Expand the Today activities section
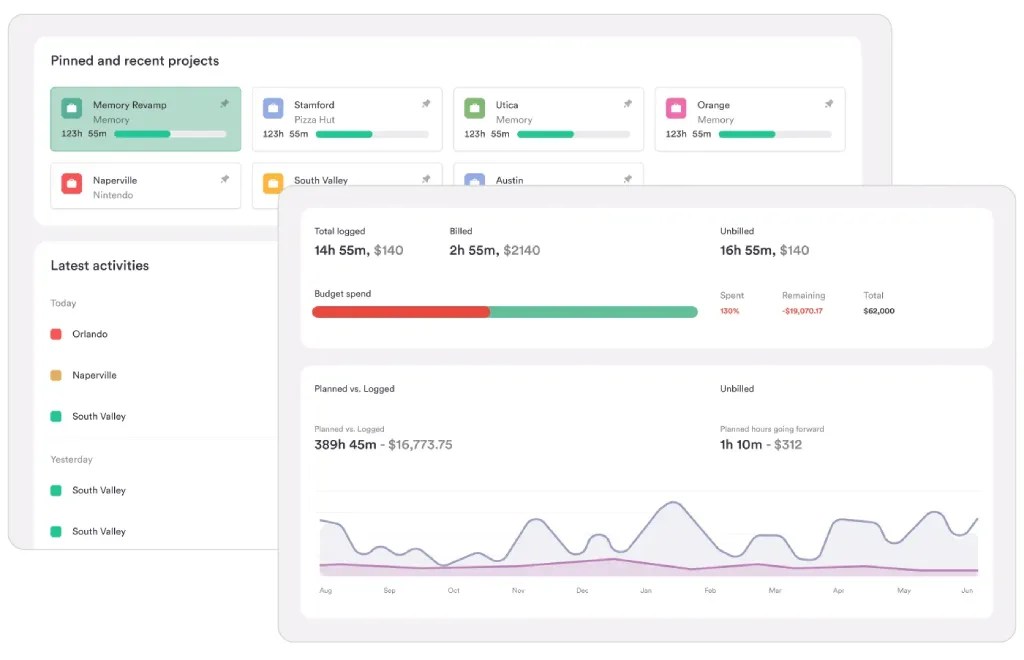The width and height of the screenshot is (1024, 660). tap(63, 303)
